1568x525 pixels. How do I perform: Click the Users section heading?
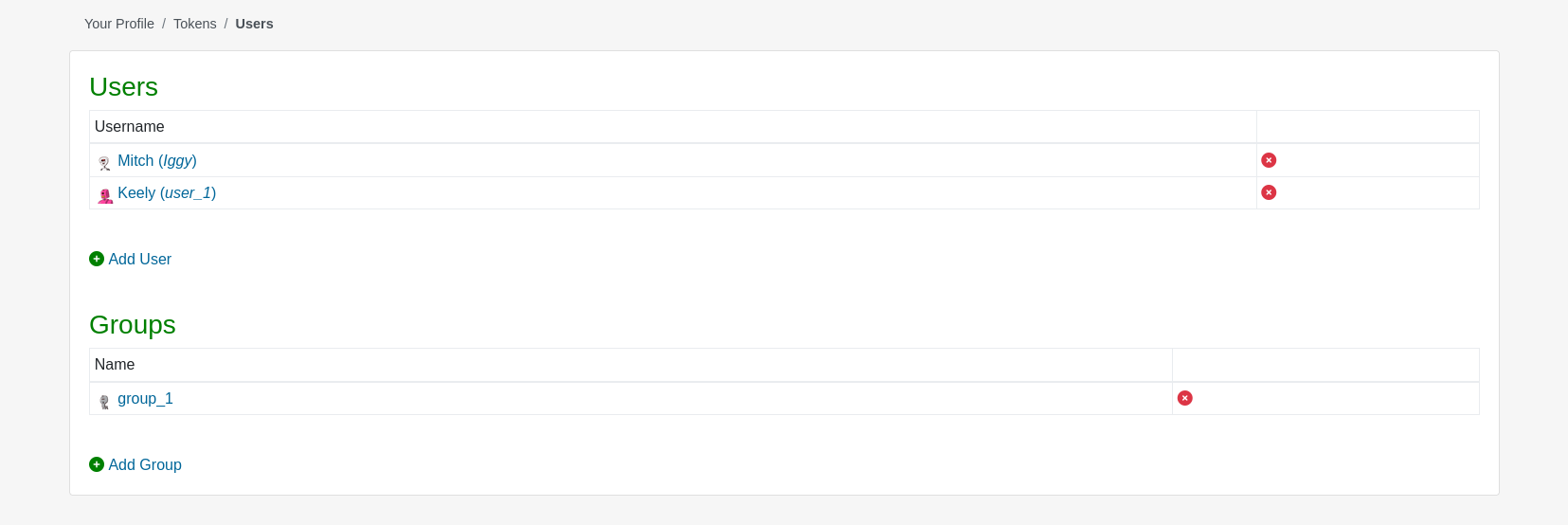click(x=123, y=87)
